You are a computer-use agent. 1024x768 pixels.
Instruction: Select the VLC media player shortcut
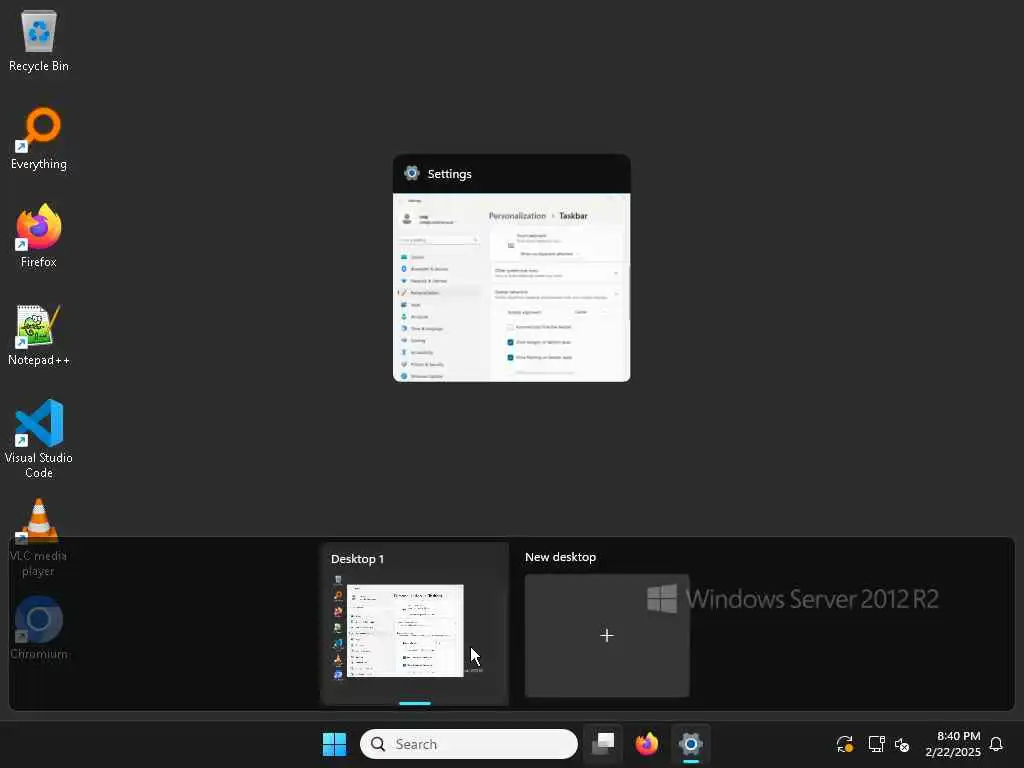coord(39,537)
